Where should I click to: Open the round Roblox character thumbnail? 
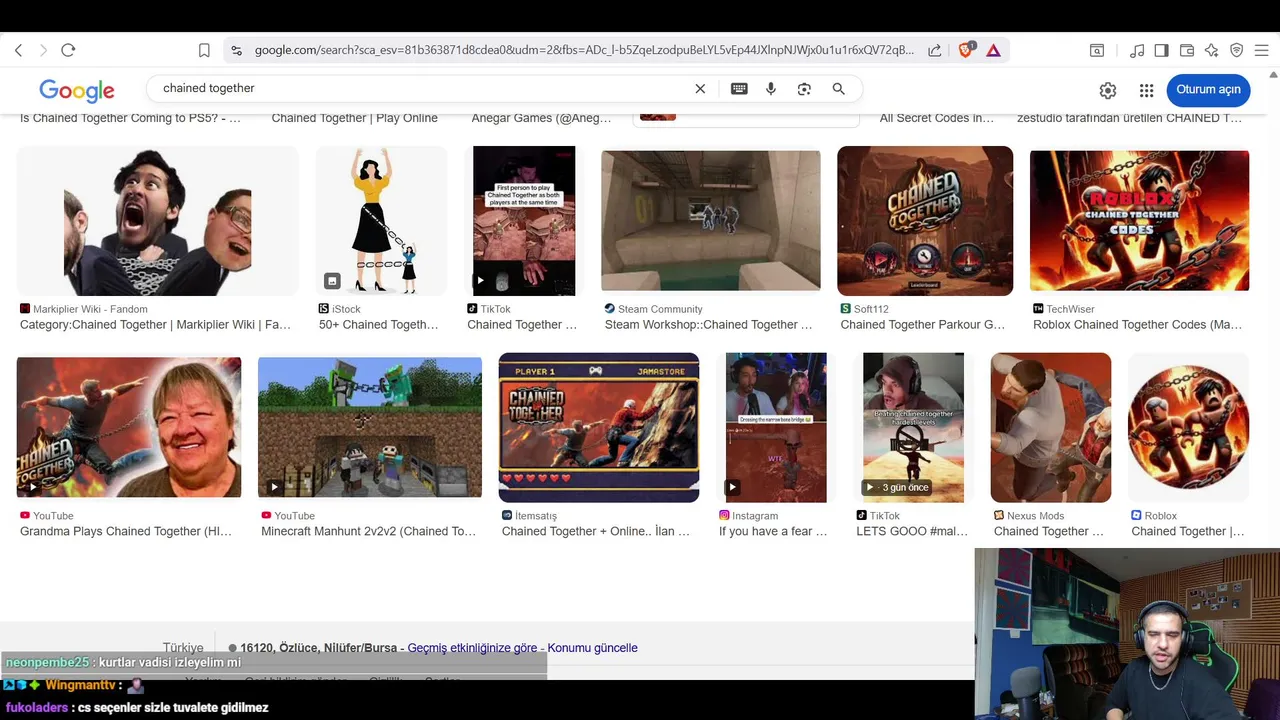pos(1188,427)
